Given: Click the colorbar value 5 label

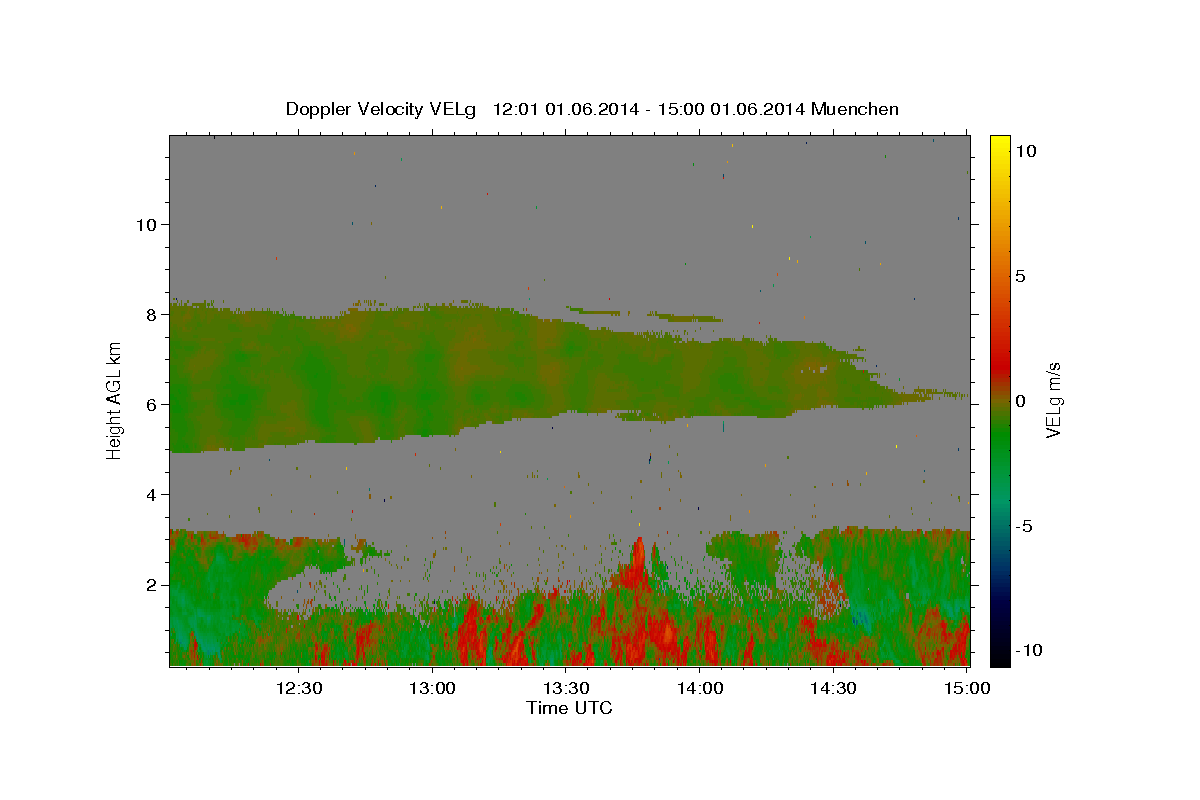Looking at the screenshot, I should 1020,276.
